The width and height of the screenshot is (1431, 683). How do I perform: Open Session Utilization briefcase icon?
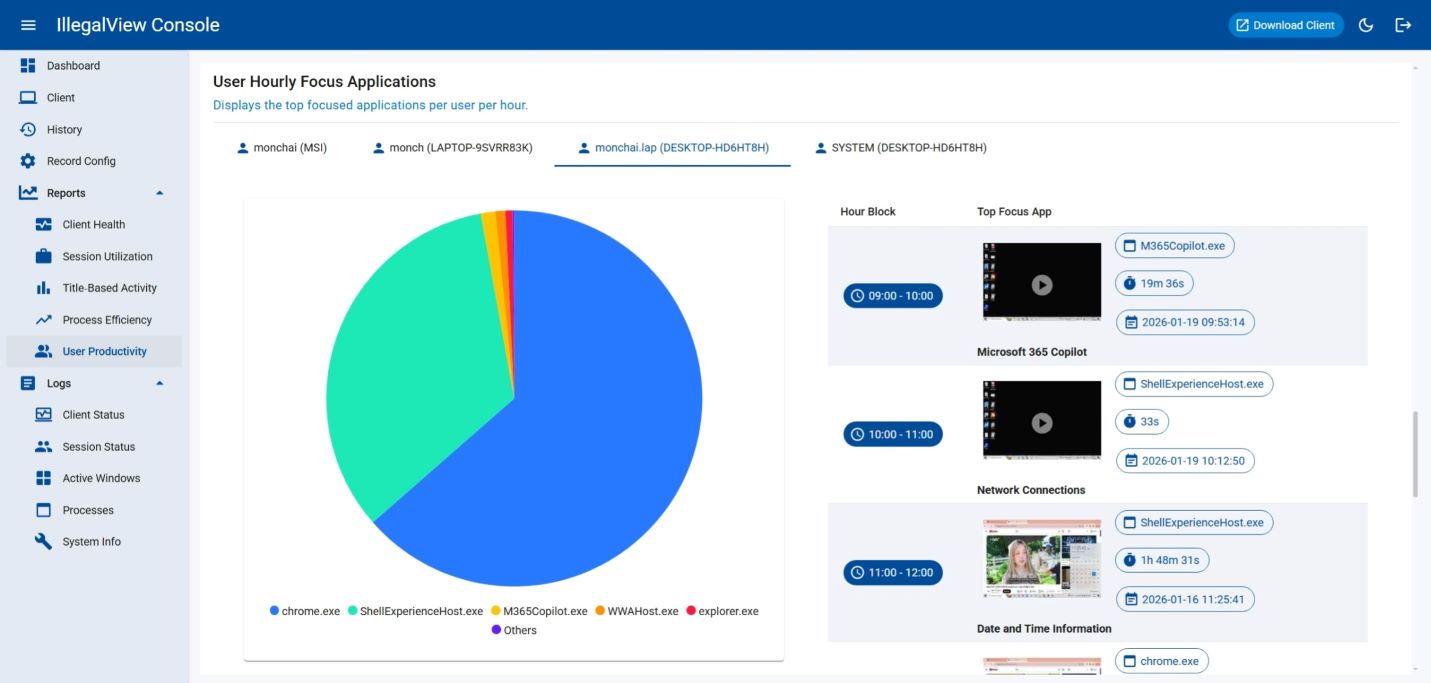pyautogui.click(x=44, y=257)
